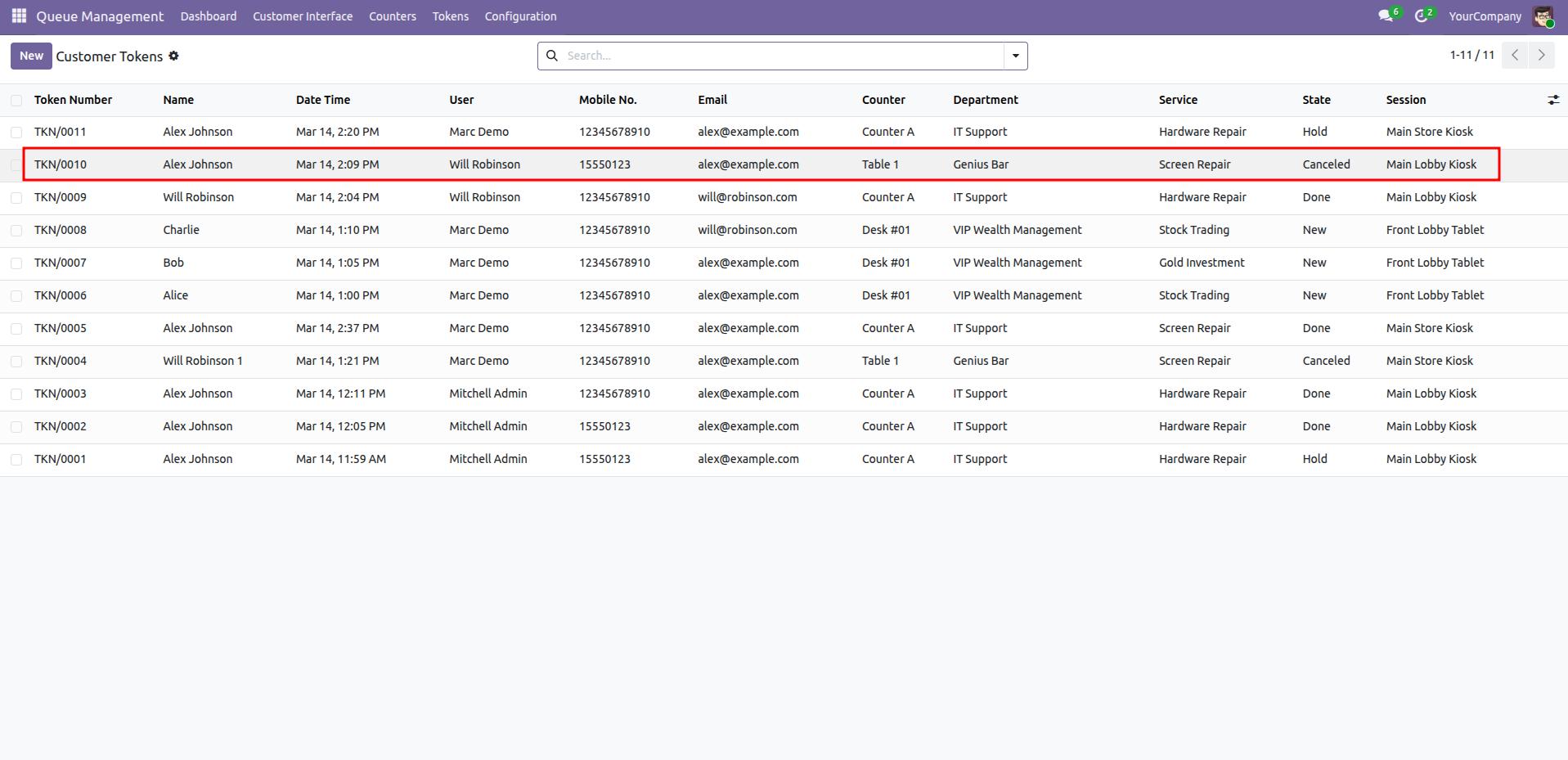Click 15550123 mobile in TKN/0002 row

(604, 426)
